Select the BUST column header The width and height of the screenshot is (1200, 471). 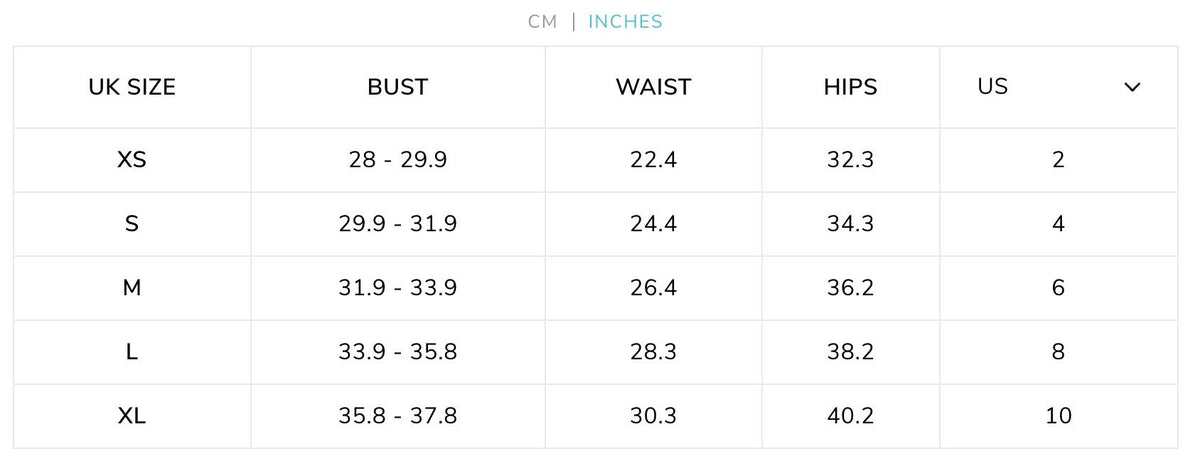point(398,87)
